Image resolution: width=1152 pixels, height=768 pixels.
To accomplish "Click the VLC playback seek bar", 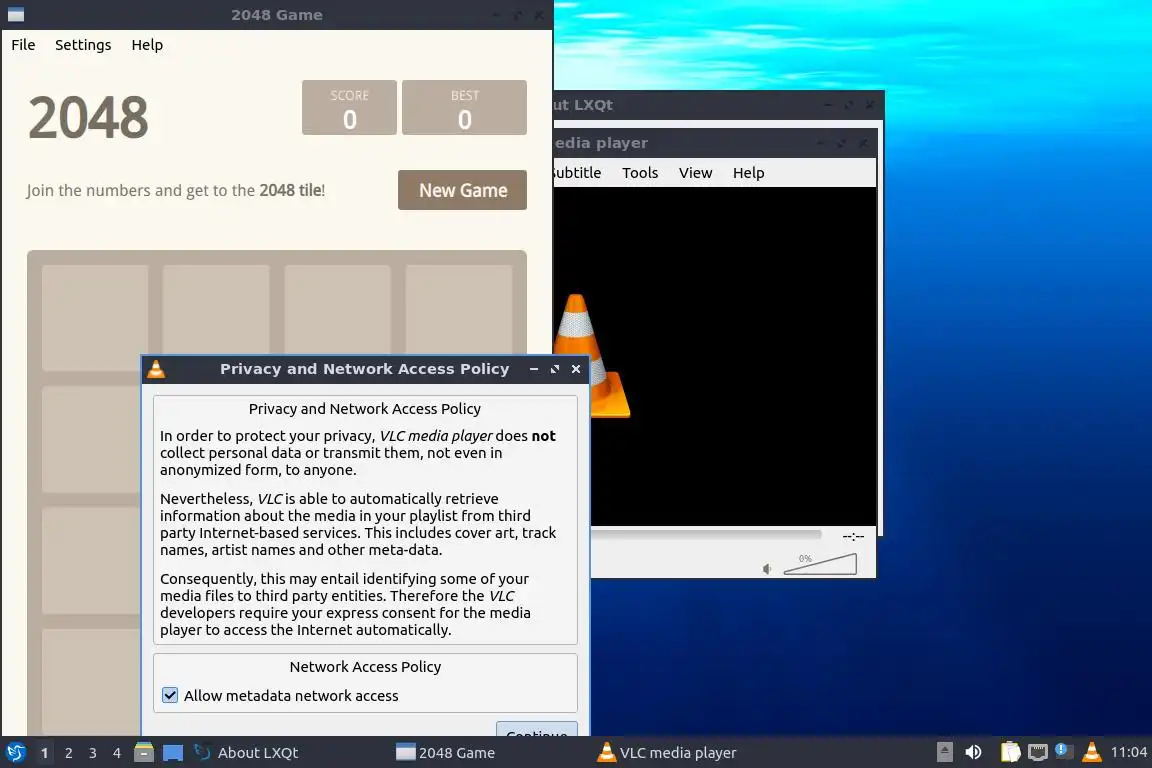I will pos(706,534).
